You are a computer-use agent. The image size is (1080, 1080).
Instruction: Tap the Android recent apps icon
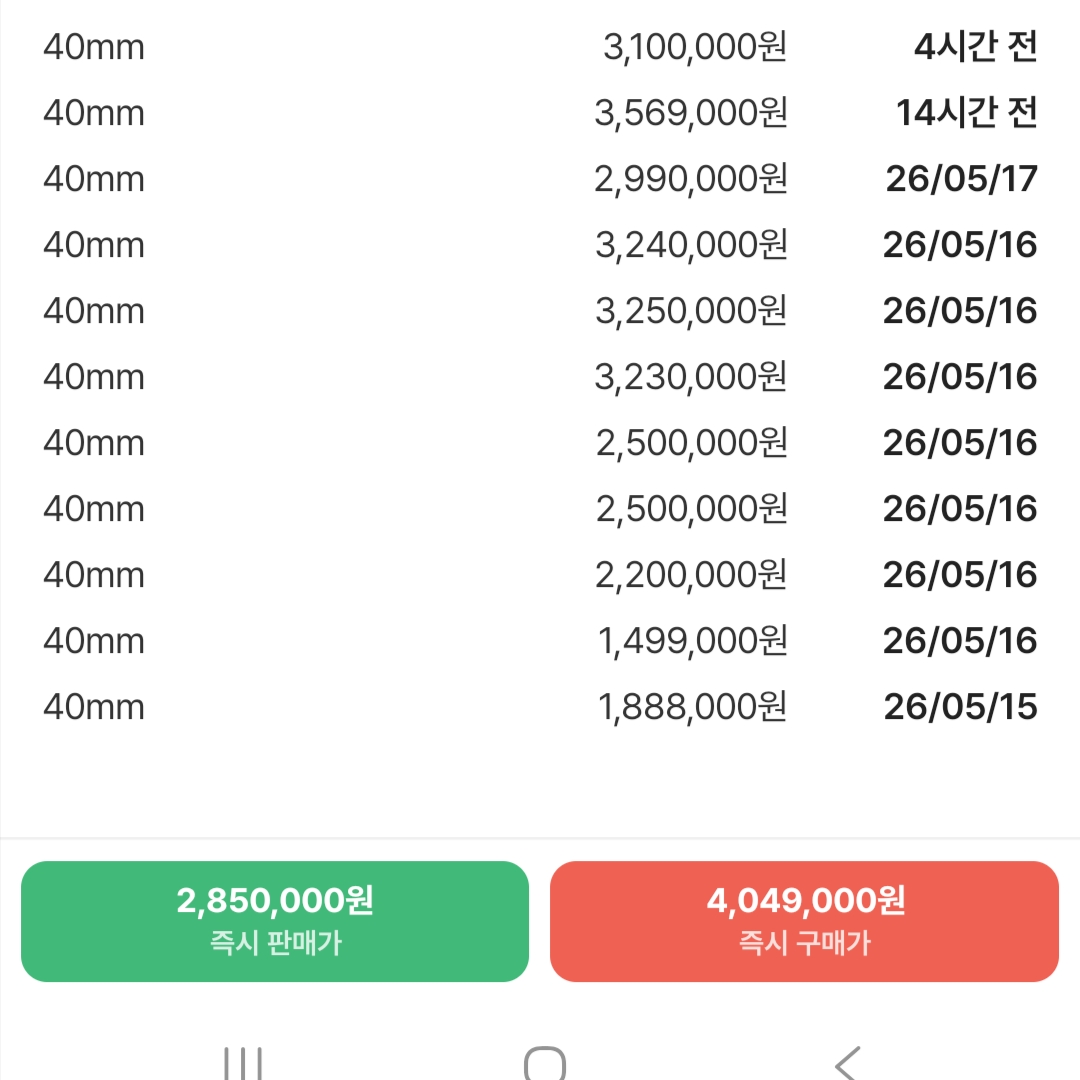click(243, 1063)
